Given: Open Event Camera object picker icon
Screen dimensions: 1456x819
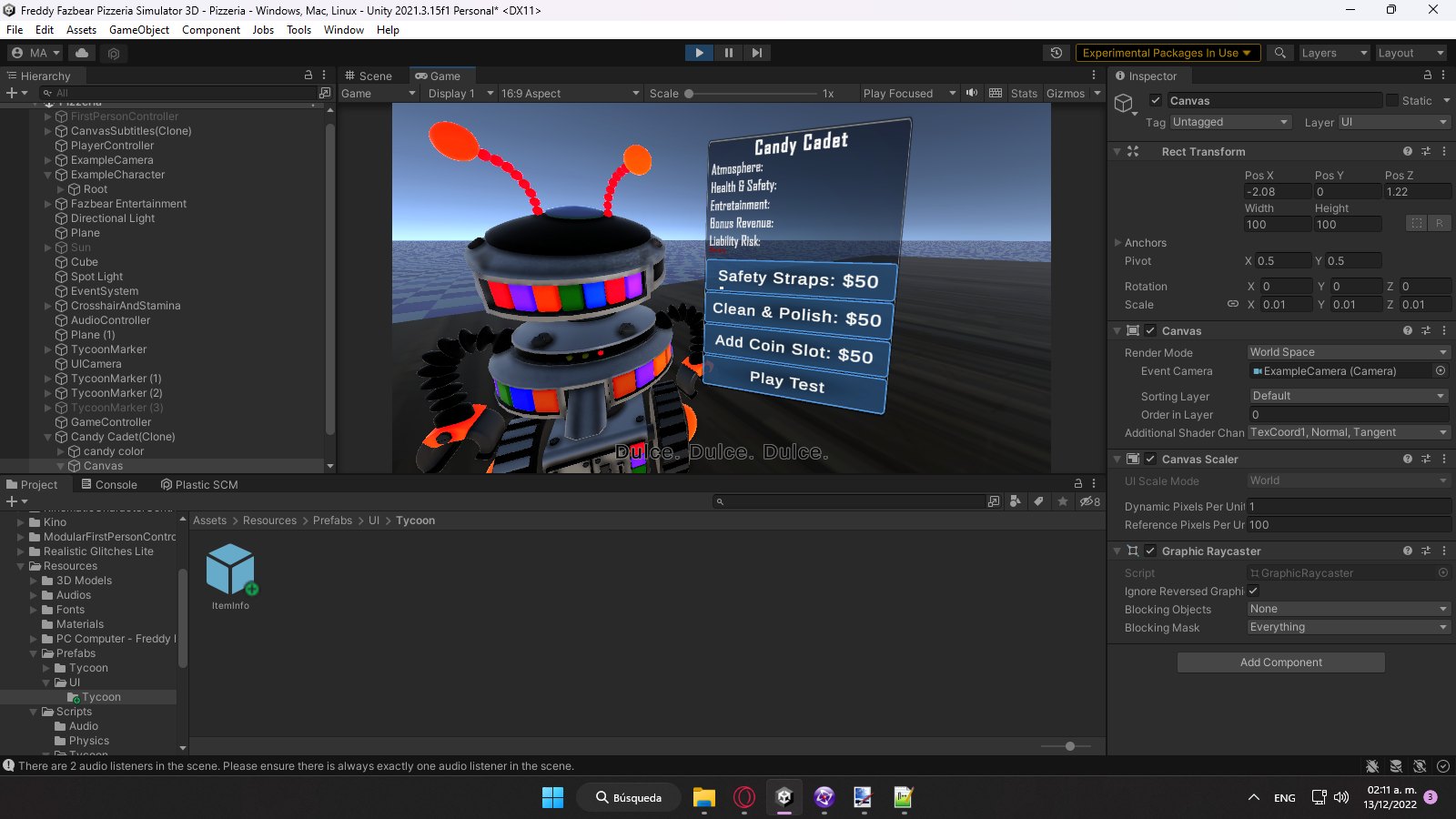Looking at the screenshot, I should pyautogui.click(x=1441, y=370).
